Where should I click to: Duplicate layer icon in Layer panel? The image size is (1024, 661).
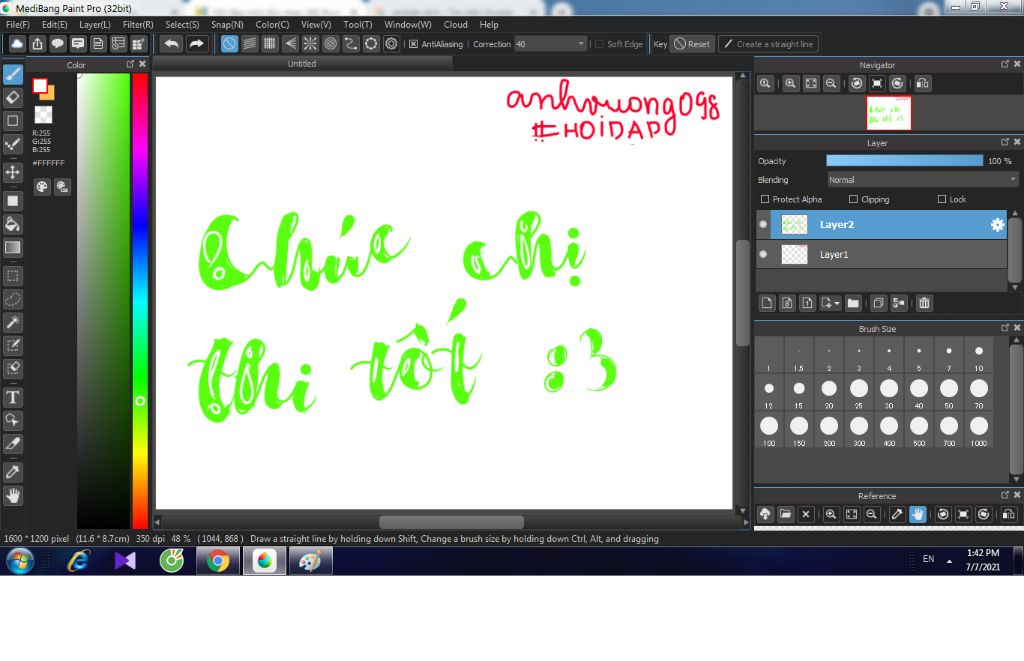878,303
